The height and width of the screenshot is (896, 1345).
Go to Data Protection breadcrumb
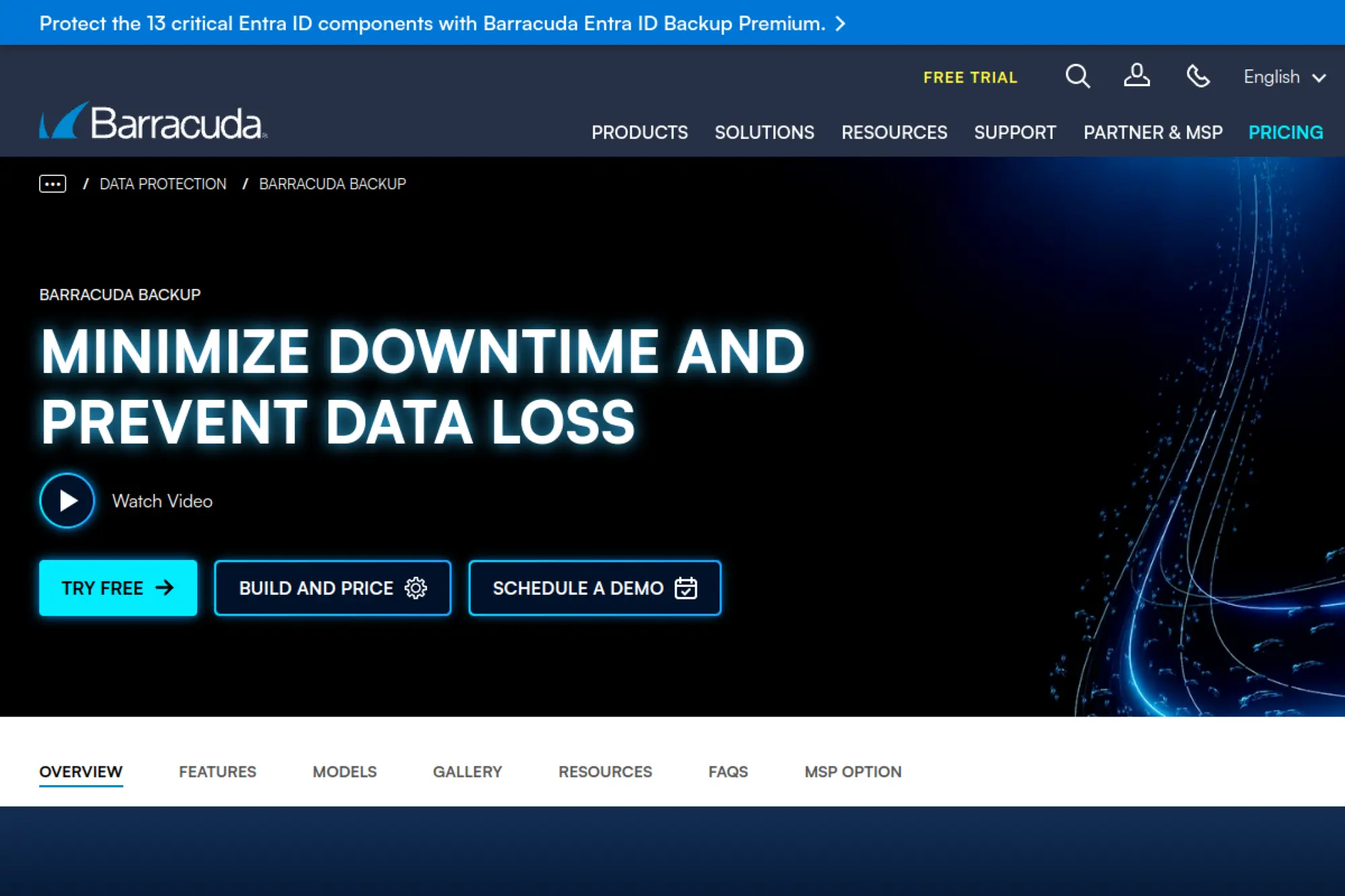pyautogui.click(x=163, y=184)
